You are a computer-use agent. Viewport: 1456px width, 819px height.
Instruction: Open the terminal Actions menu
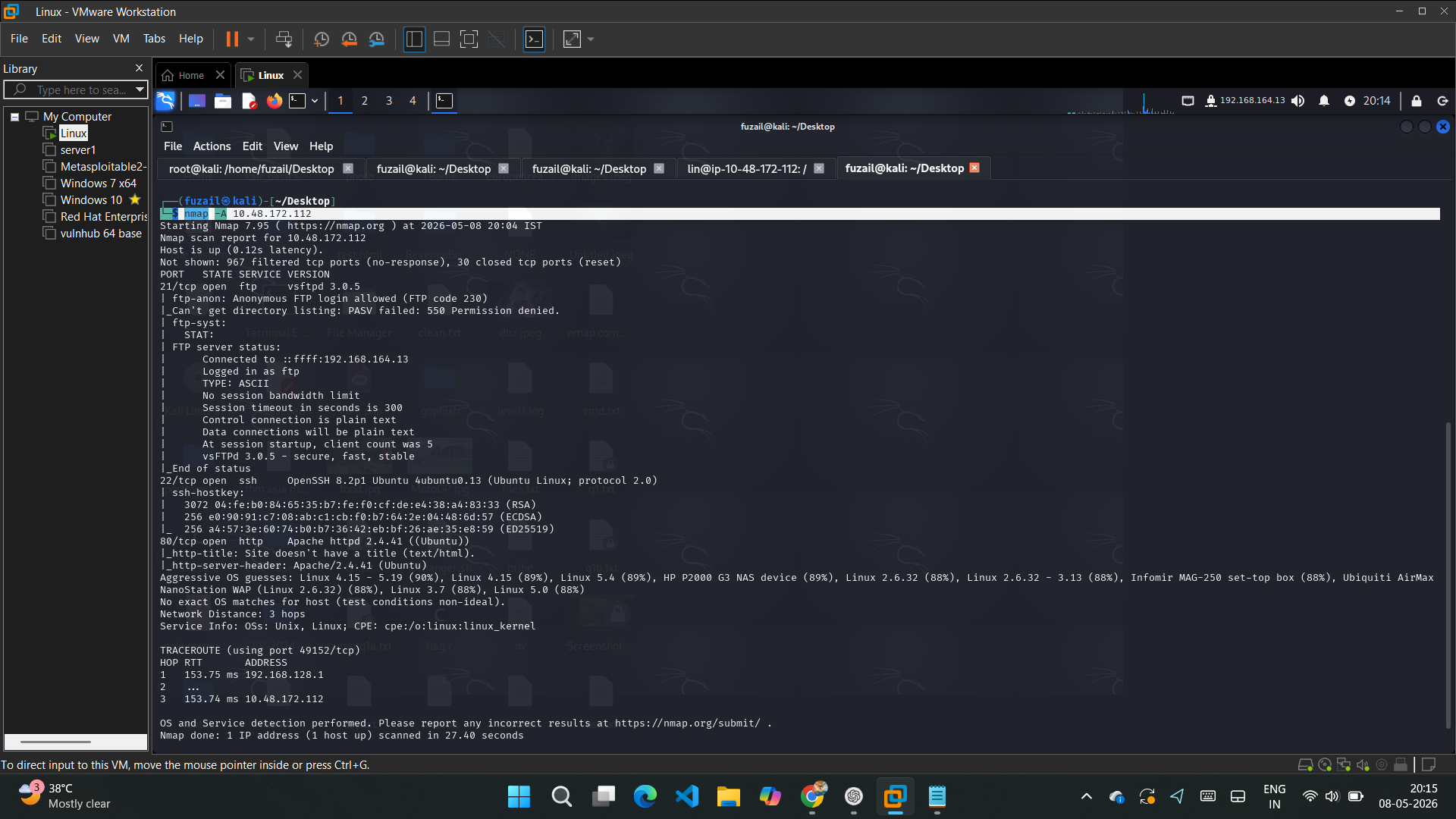tap(212, 146)
